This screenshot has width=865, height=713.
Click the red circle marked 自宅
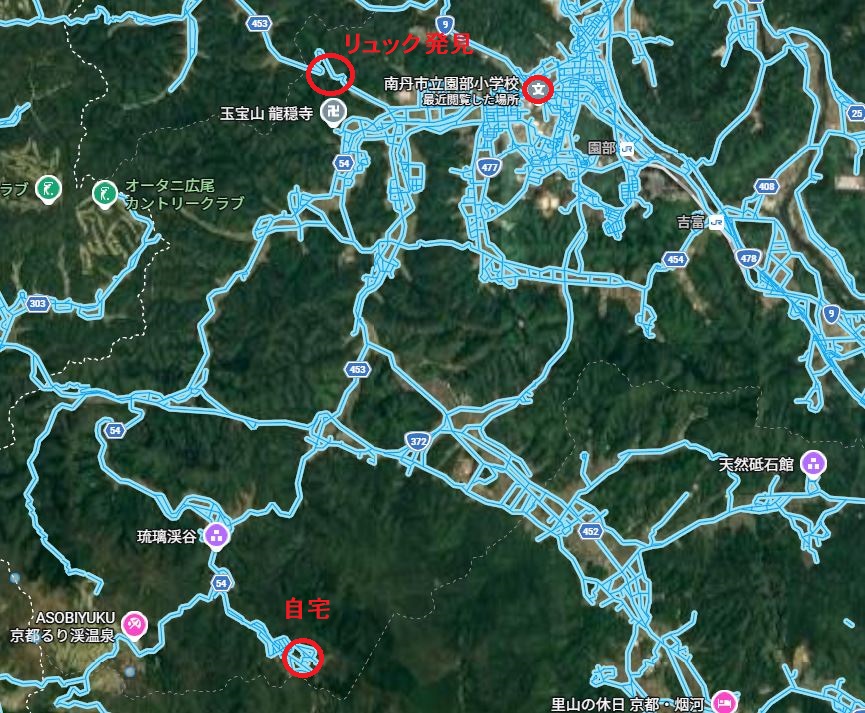coord(302,657)
